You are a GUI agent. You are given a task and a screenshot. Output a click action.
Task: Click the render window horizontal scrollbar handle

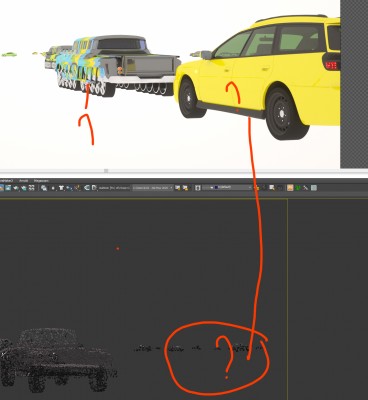[106, 171]
